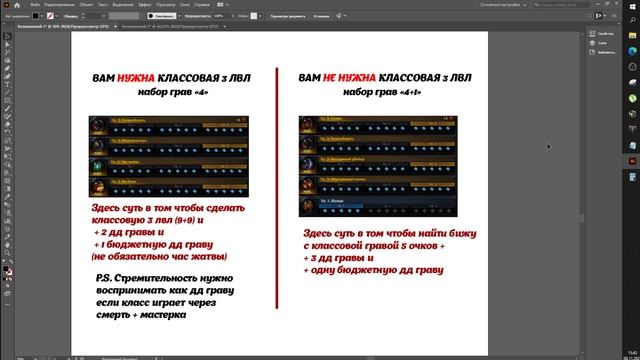Click the Установки button
The image size is (640, 360).
point(321,16)
